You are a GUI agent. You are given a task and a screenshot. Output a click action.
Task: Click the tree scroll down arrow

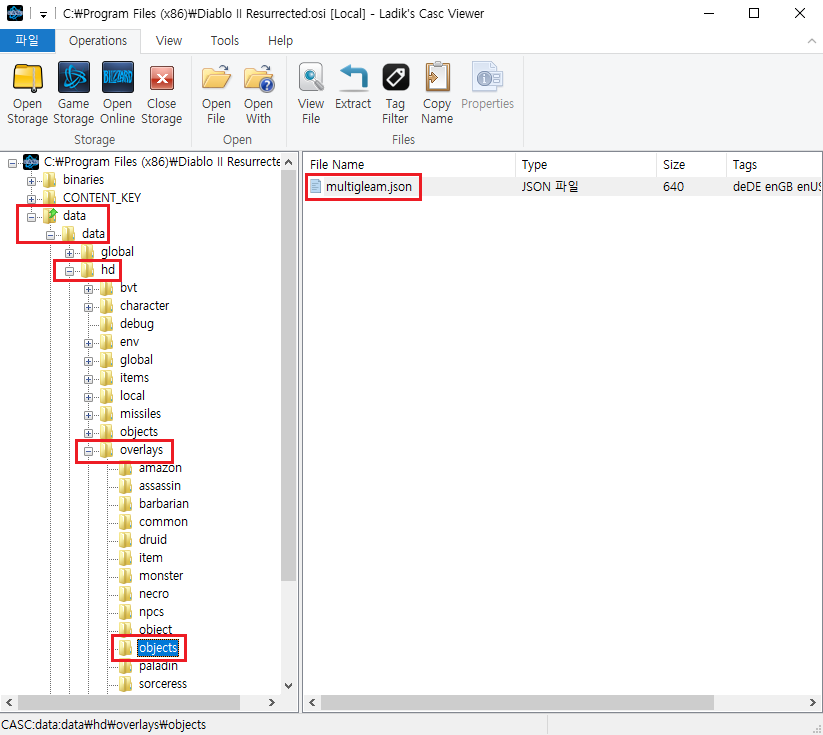point(289,685)
